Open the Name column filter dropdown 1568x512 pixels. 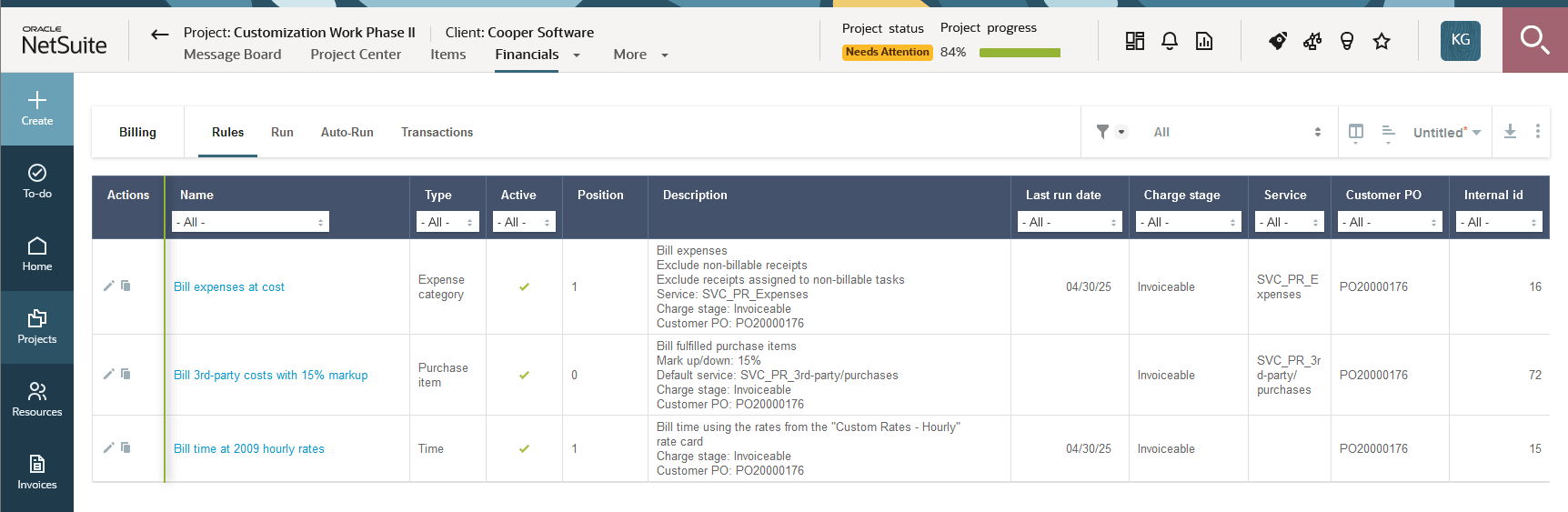[250, 222]
